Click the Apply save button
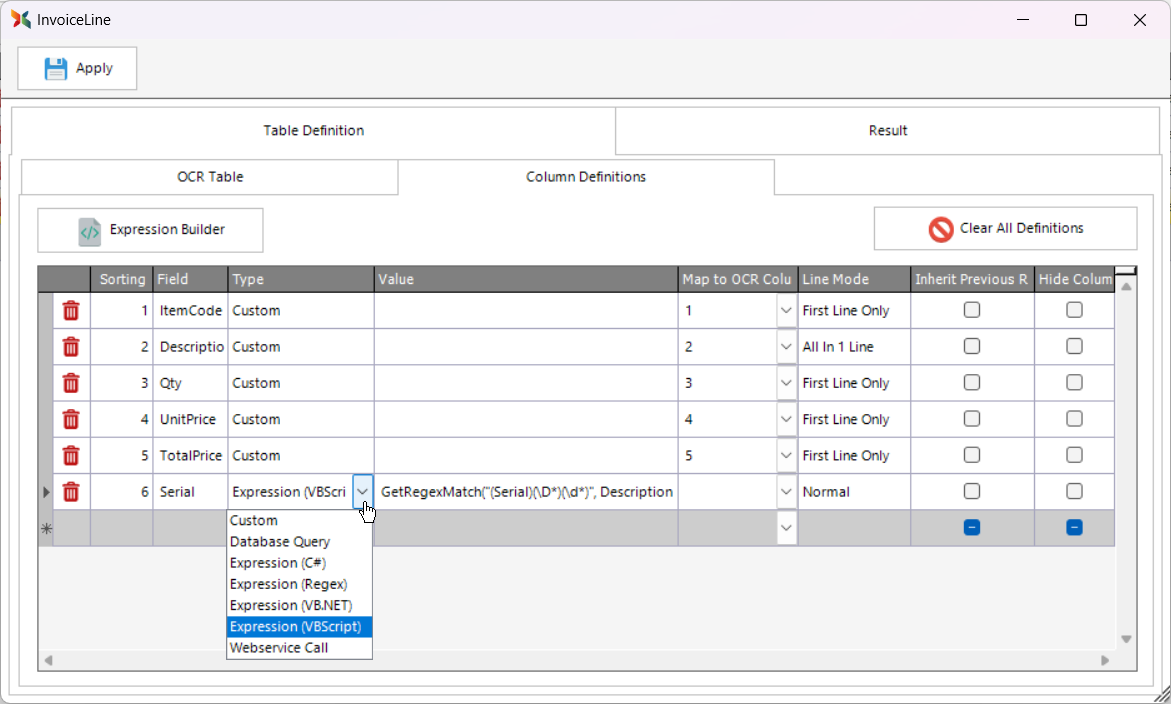Viewport: 1171px width, 704px height. [x=78, y=68]
